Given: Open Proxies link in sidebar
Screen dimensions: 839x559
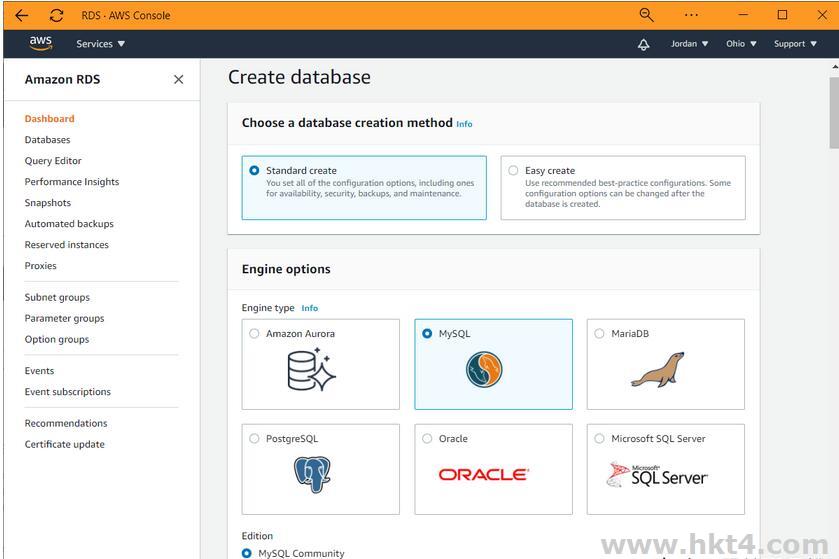Looking at the screenshot, I should click(40, 265).
